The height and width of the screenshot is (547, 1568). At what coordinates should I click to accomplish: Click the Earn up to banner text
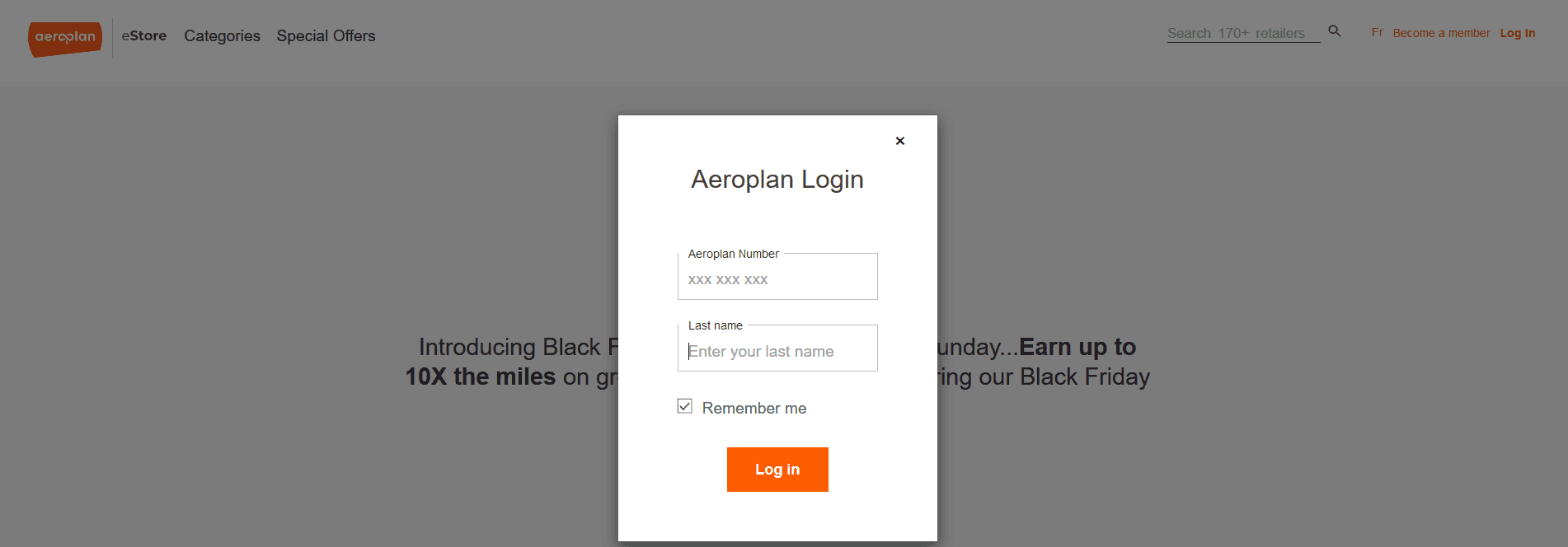tap(1077, 347)
